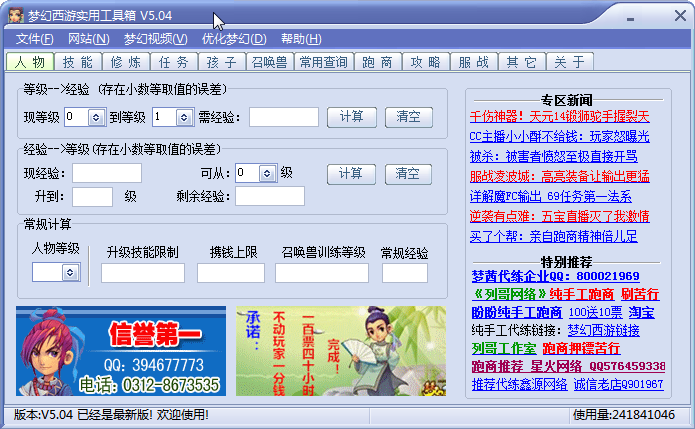Open the 文件(F) menu
This screenshot has height=429, width=695.
click(35, 39)
